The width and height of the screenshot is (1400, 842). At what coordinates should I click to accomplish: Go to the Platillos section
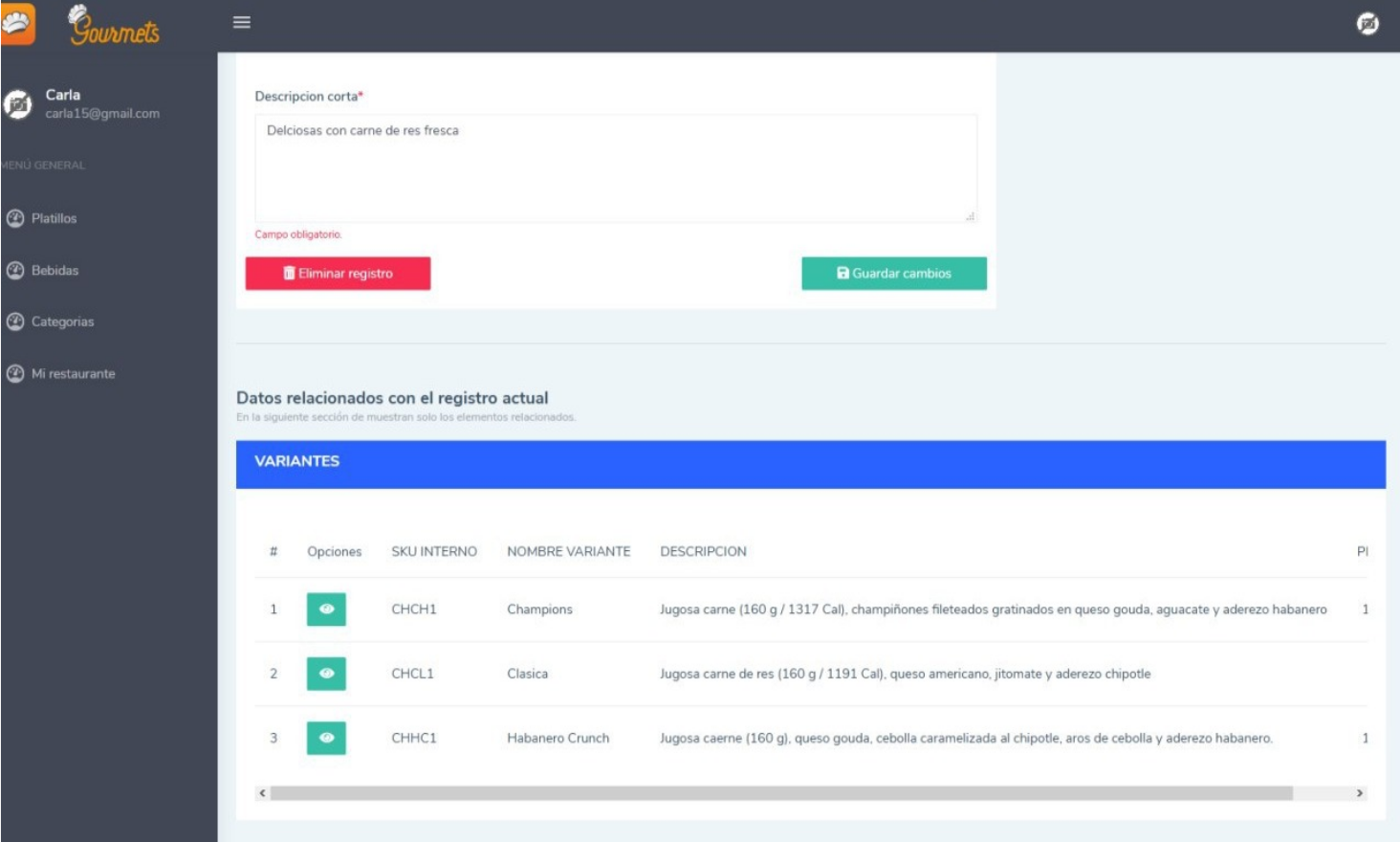click(54, 218)
